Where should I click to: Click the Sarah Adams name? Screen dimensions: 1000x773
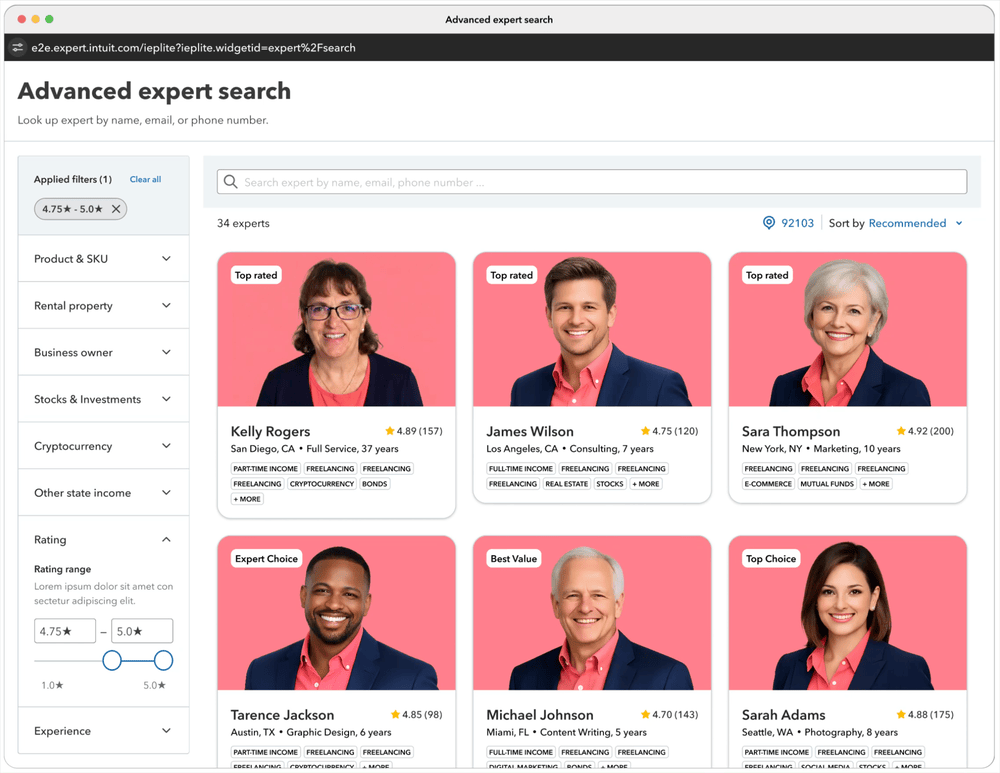pos(783,715)
